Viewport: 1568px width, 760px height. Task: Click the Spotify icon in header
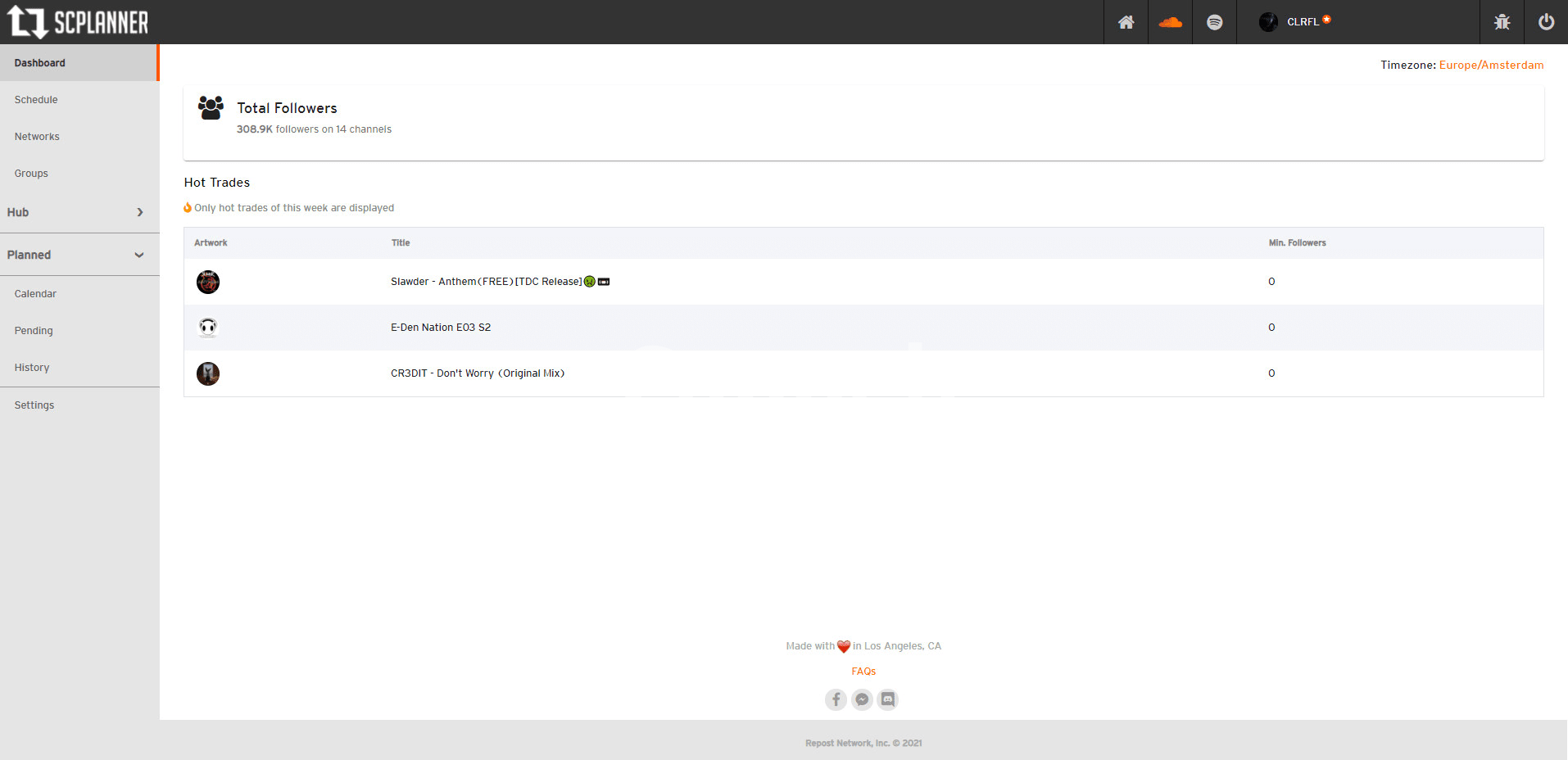pyautogui.click(x=1214, y=22)
